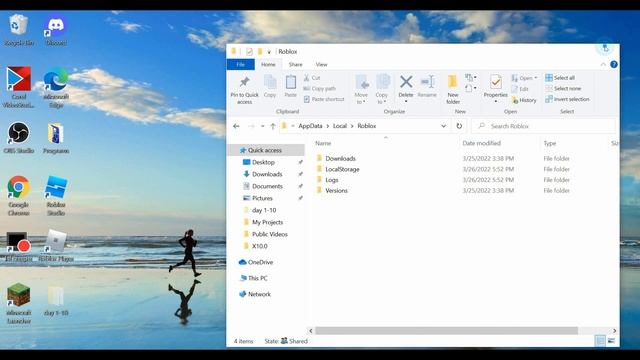Go up one folder level
640x360 pixels.
click(x=273, y=126)
